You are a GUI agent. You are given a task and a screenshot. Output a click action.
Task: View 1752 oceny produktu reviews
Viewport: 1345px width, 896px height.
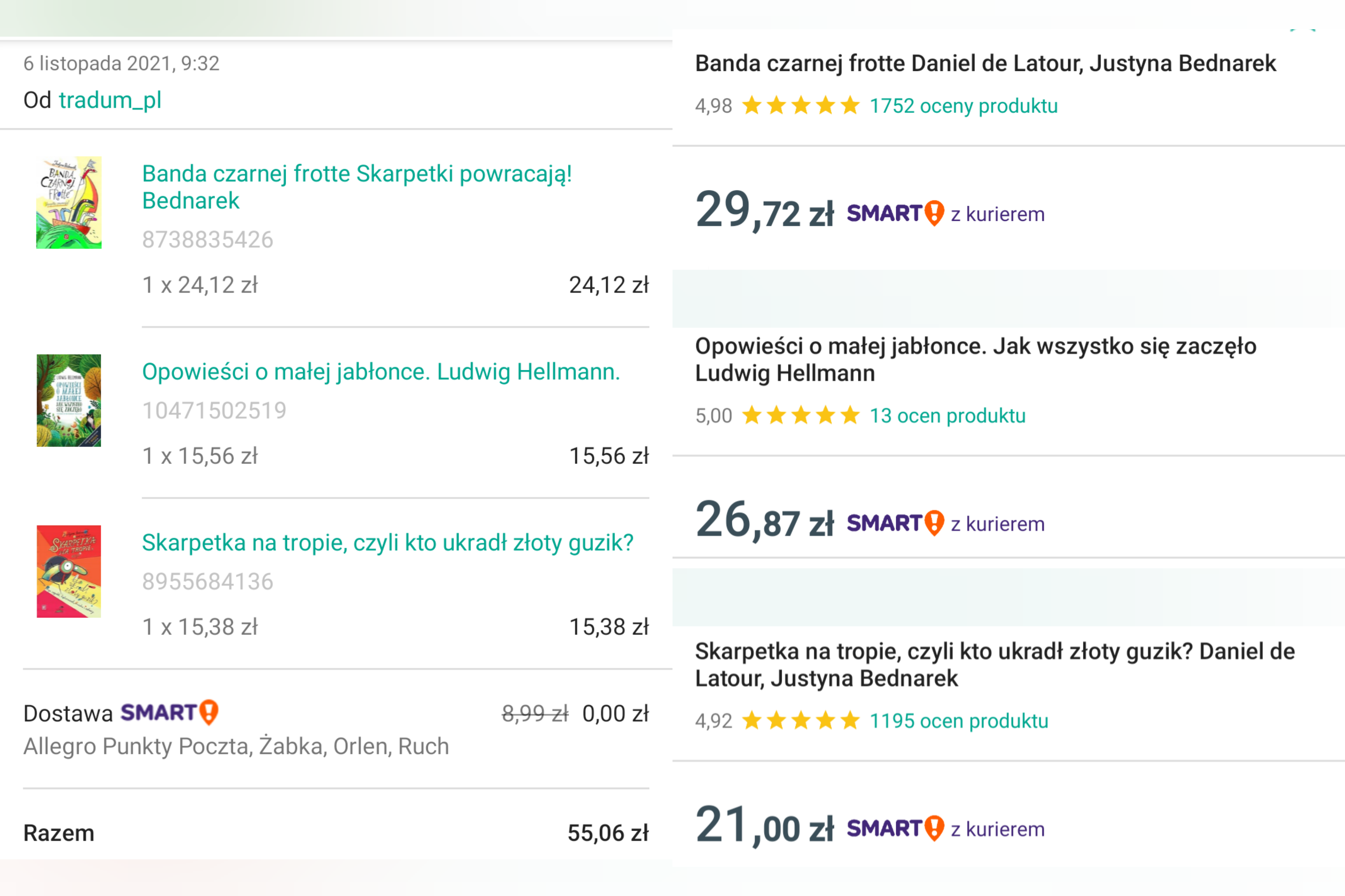pos(963,106)
